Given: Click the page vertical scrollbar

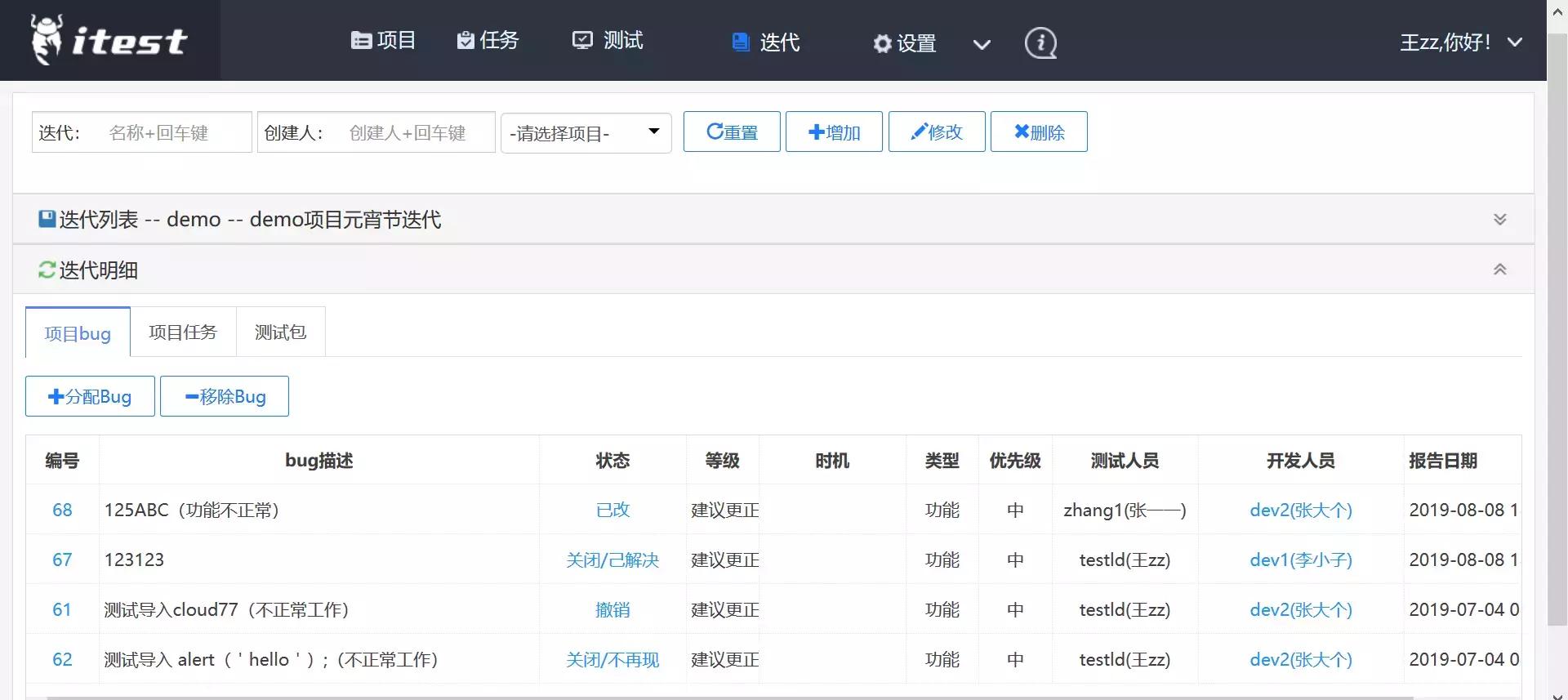Looking at the screenshot, I should 1557,331.
